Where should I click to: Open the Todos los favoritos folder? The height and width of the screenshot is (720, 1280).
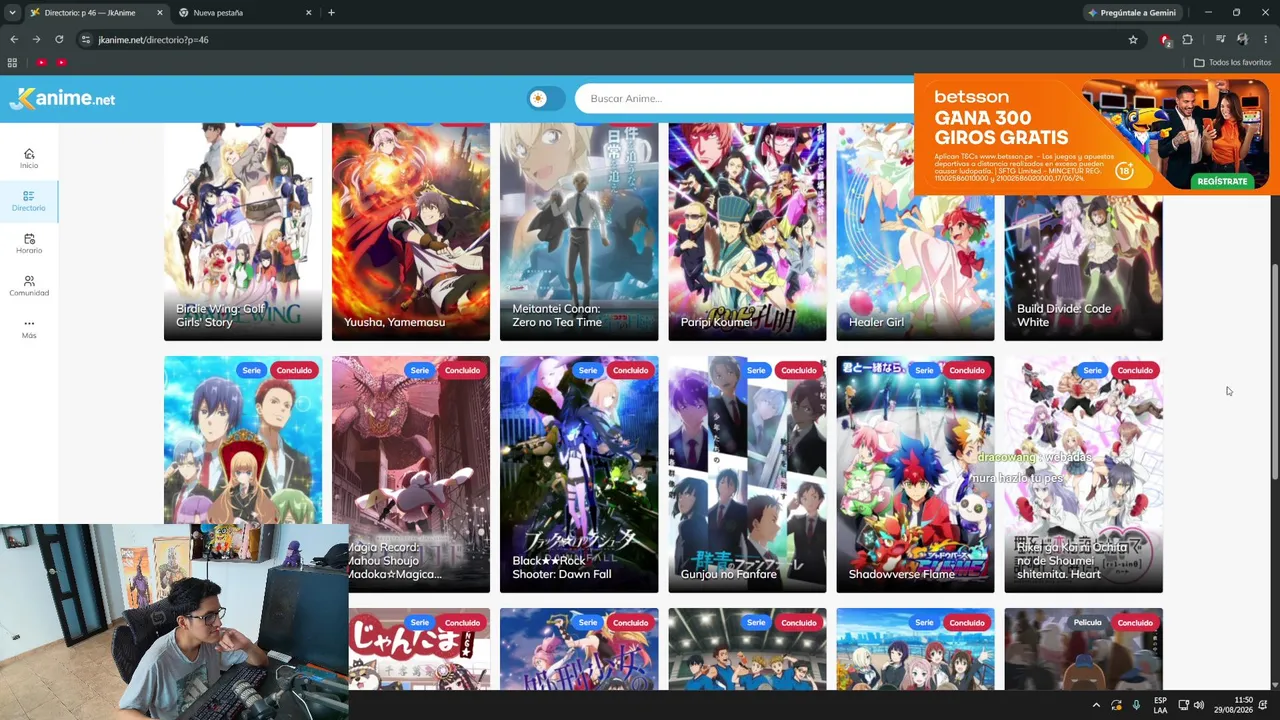1232,62
